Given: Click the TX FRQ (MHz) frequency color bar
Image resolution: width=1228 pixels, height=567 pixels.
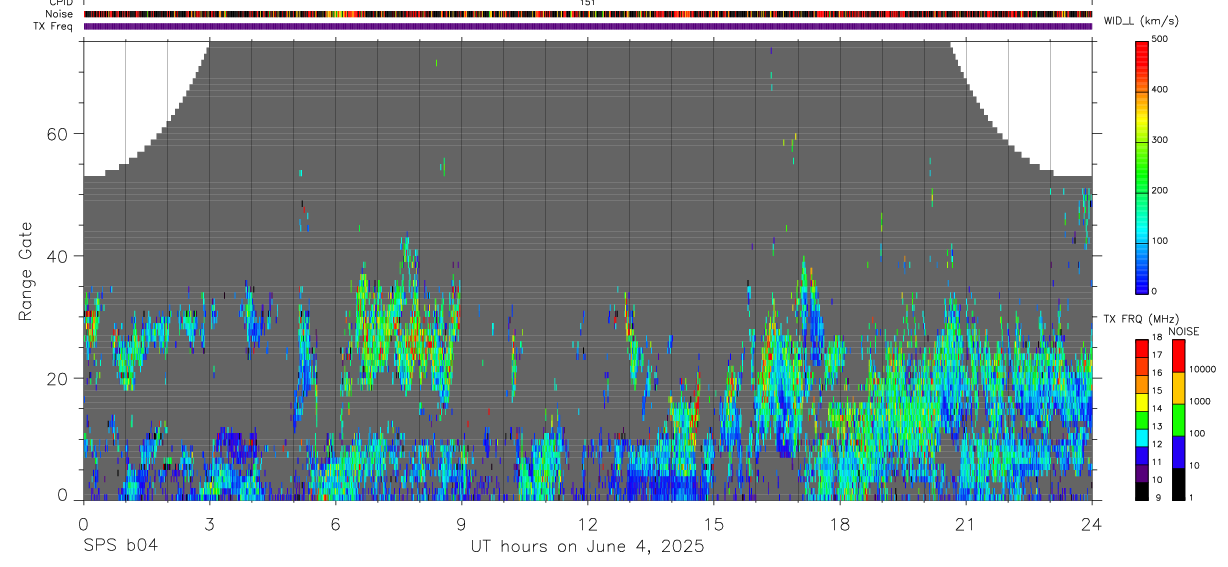Looking at the screenshot, I should pos(1142,419).
